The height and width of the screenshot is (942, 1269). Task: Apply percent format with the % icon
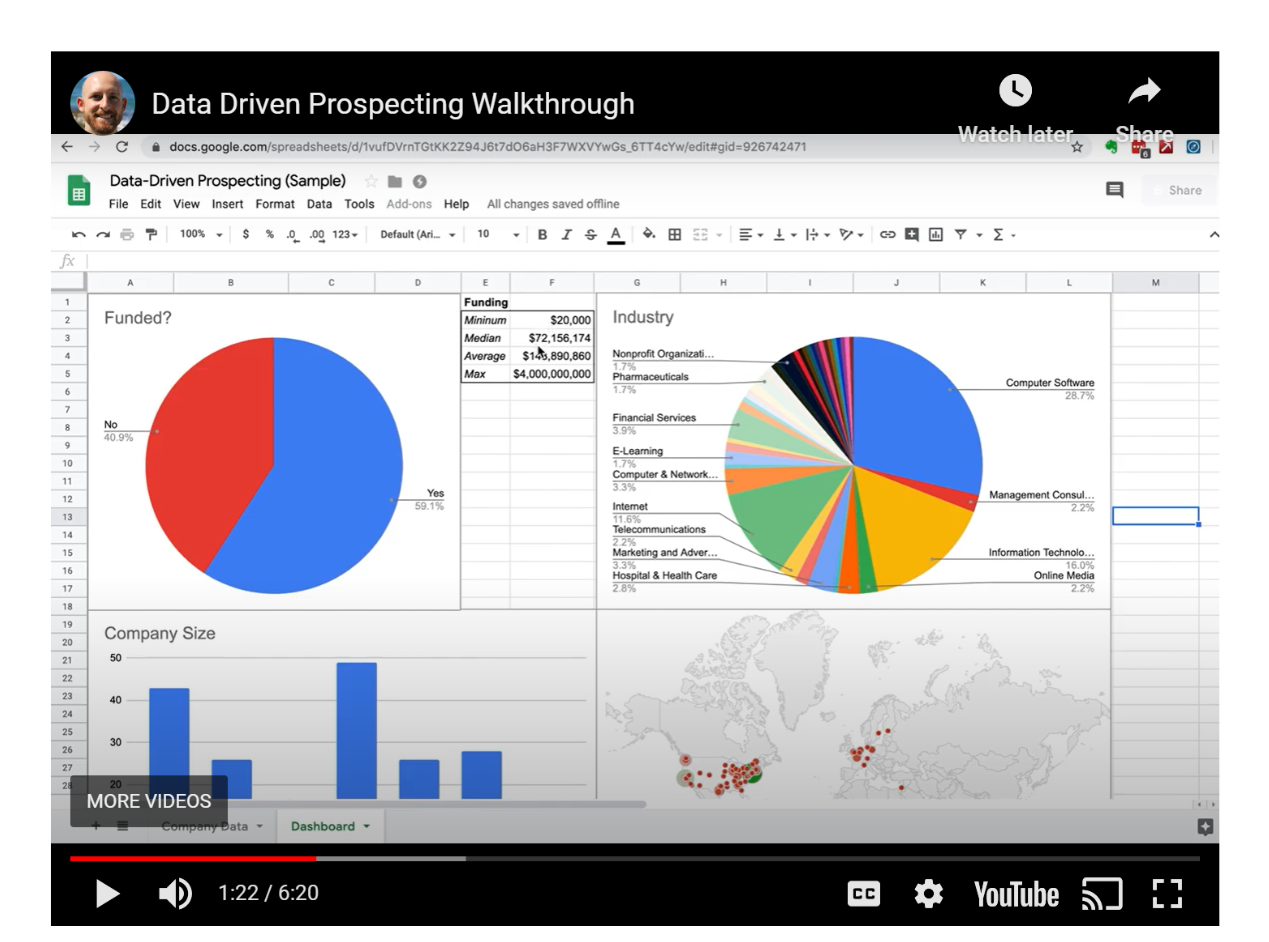pos(269,235)
